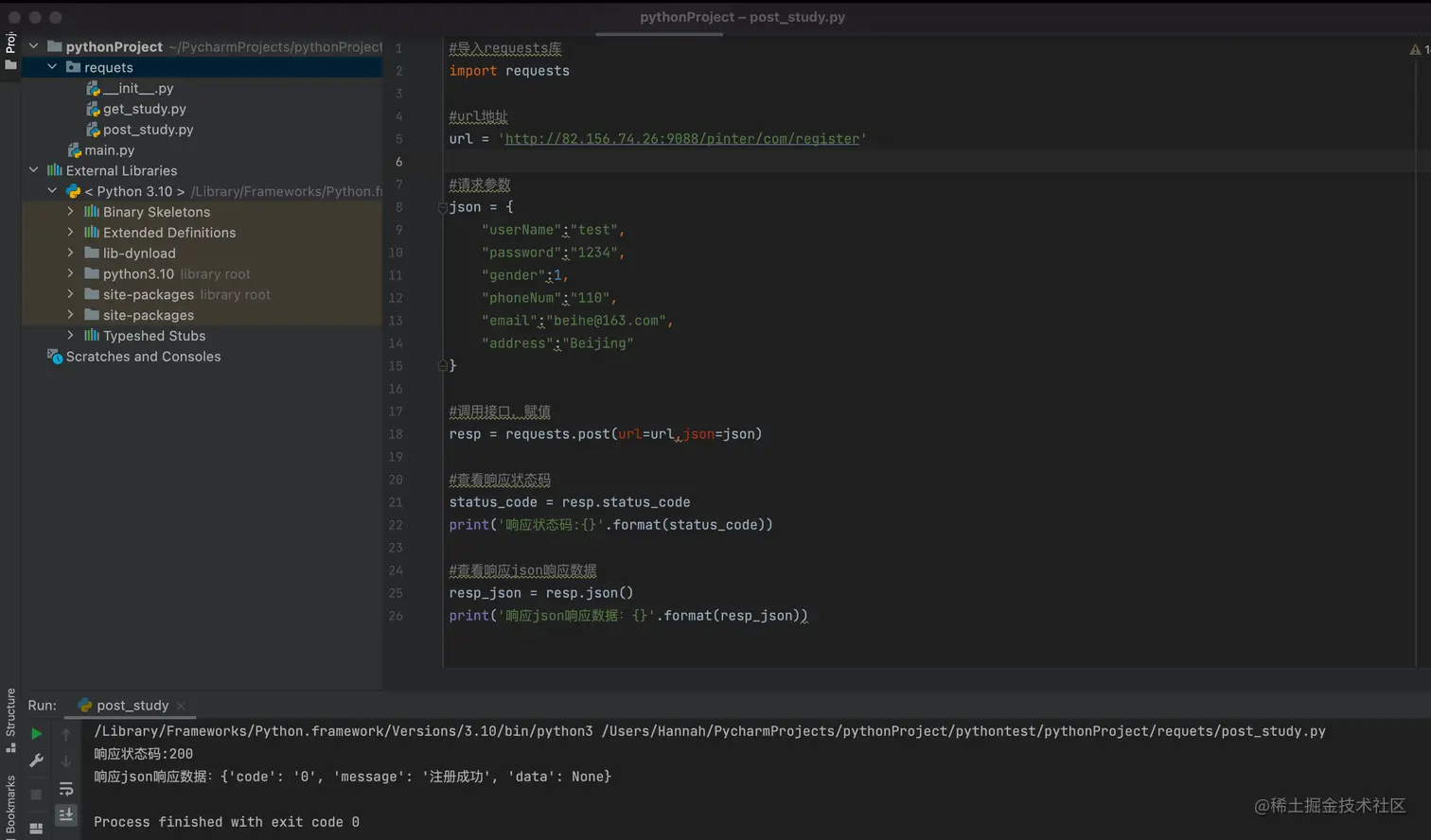Click the requets package folder icon
The height and width of the screenshot is (840, 1431).
pos(73,67)
